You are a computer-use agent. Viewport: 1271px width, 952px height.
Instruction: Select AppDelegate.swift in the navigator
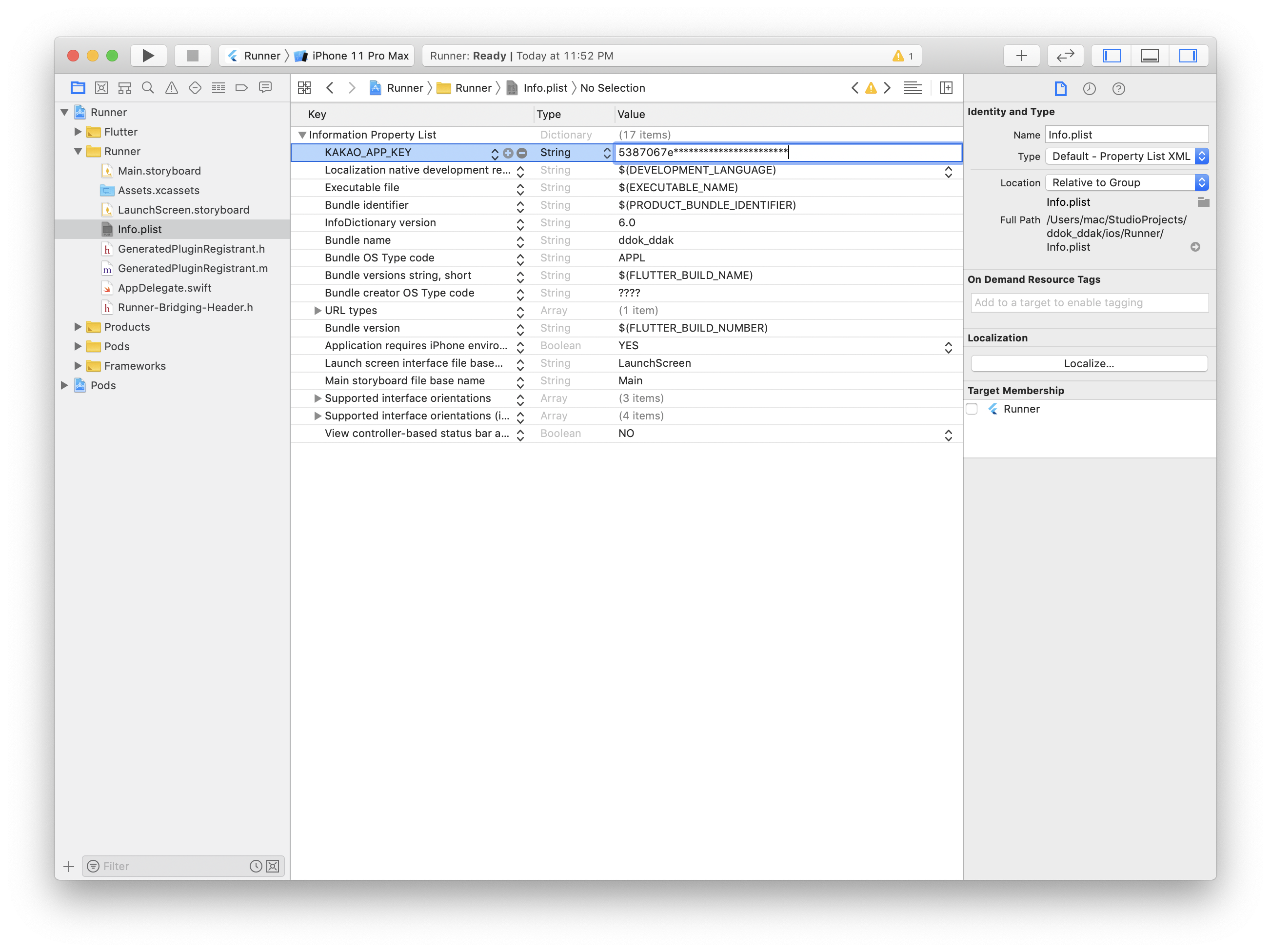[164, 288]
